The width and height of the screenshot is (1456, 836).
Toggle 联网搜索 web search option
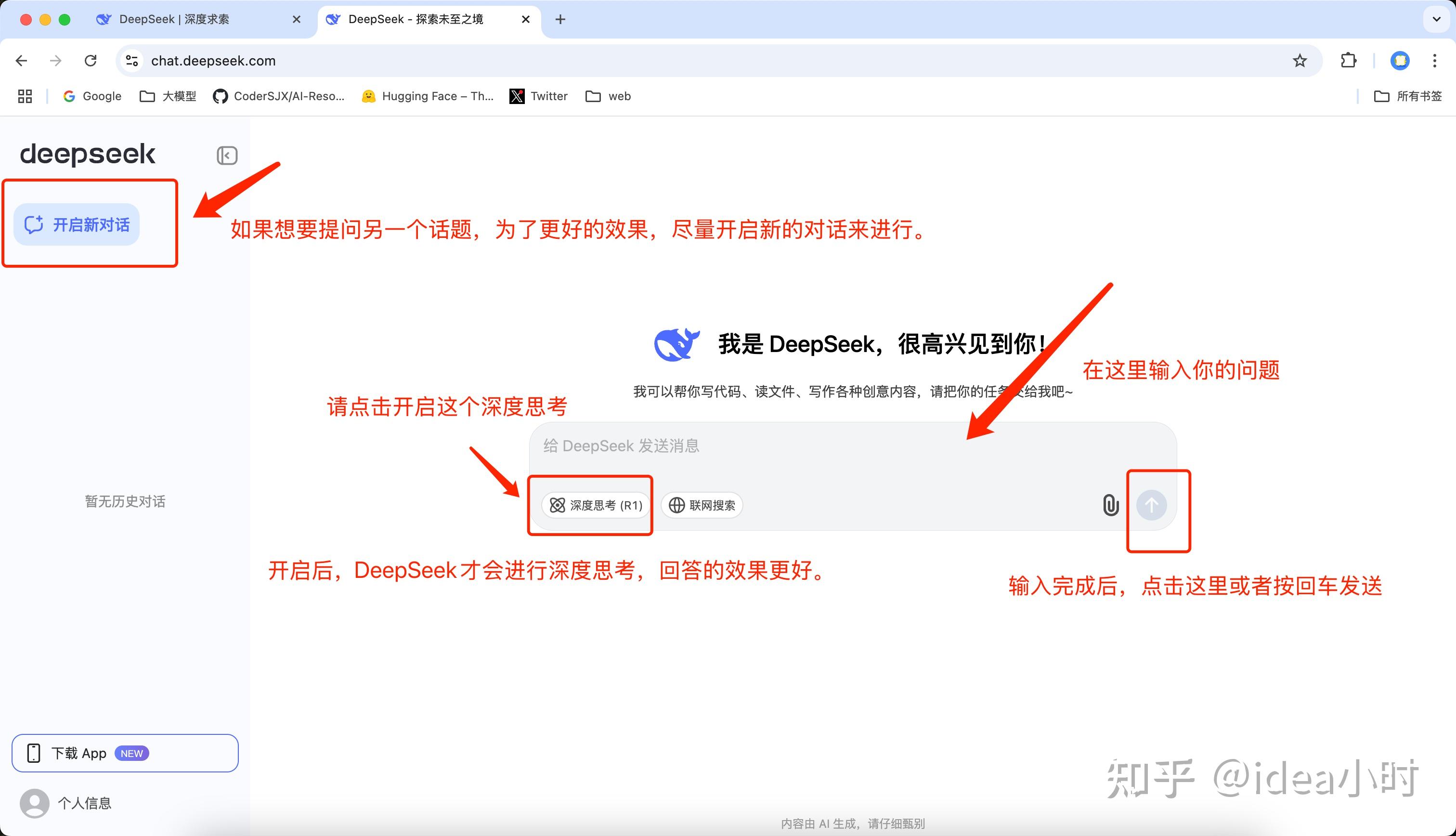coord(702,505)
